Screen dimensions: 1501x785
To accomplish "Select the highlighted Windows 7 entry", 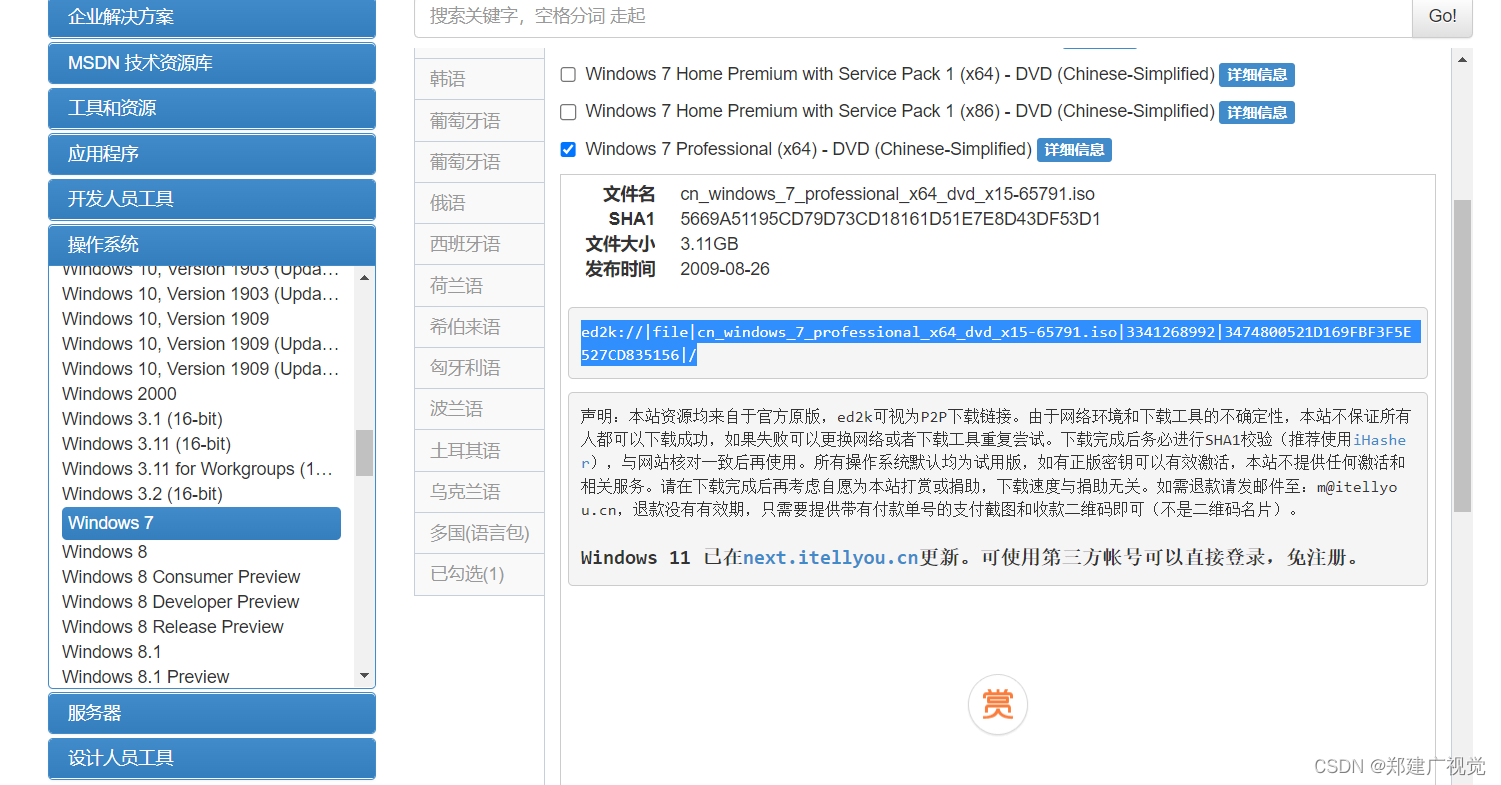I will coord(202,523).
